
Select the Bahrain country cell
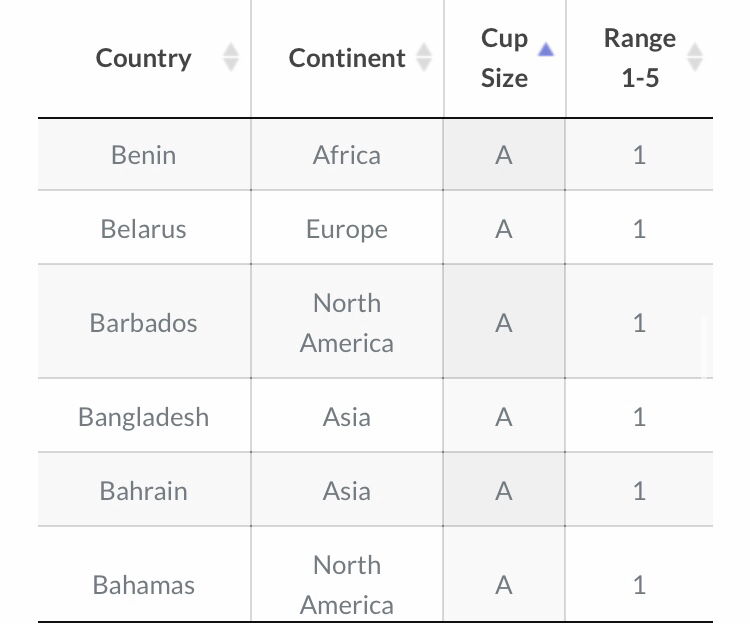point(144,490)
